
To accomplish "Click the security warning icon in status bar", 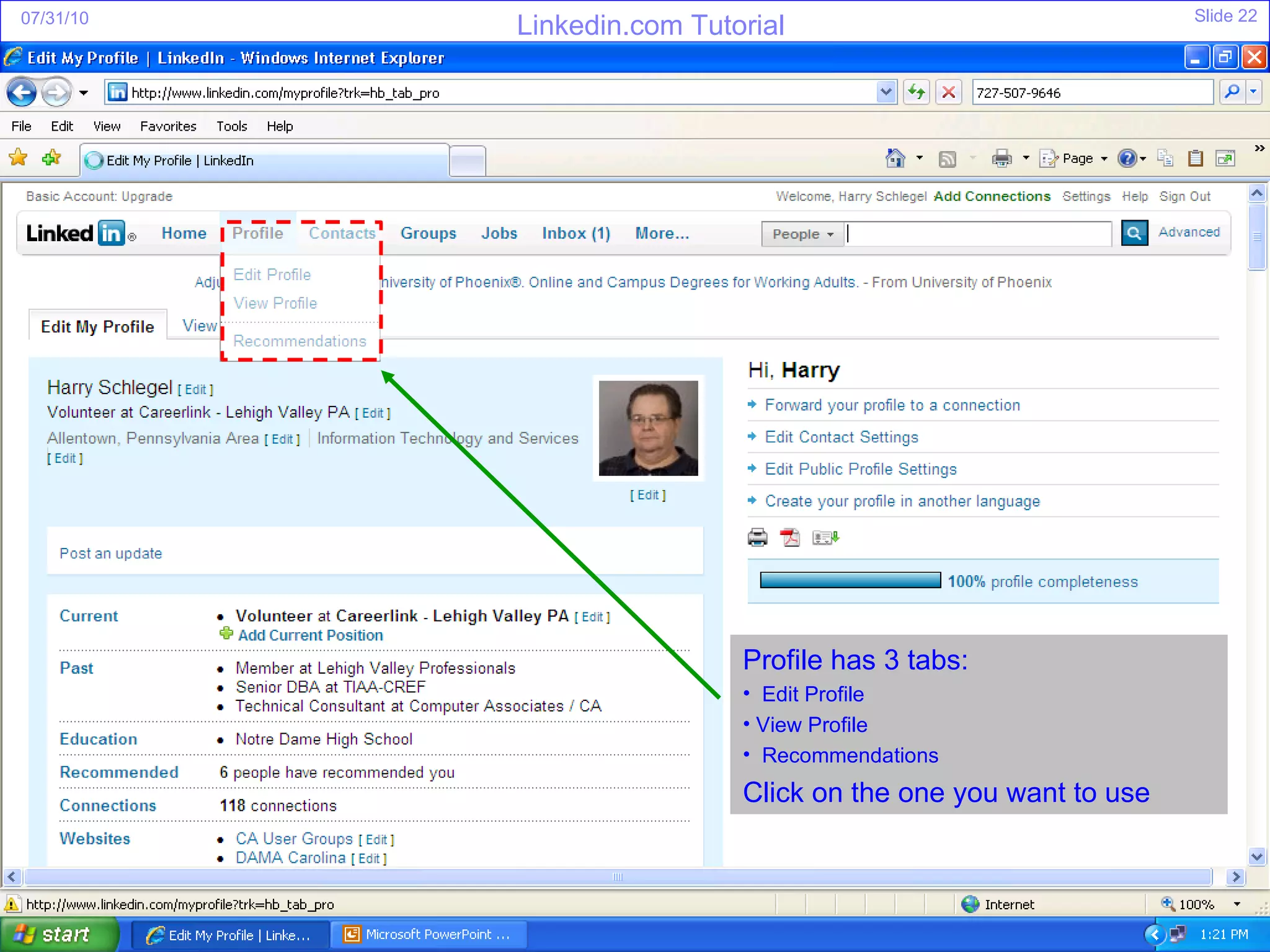I will (x=12, y=904).
